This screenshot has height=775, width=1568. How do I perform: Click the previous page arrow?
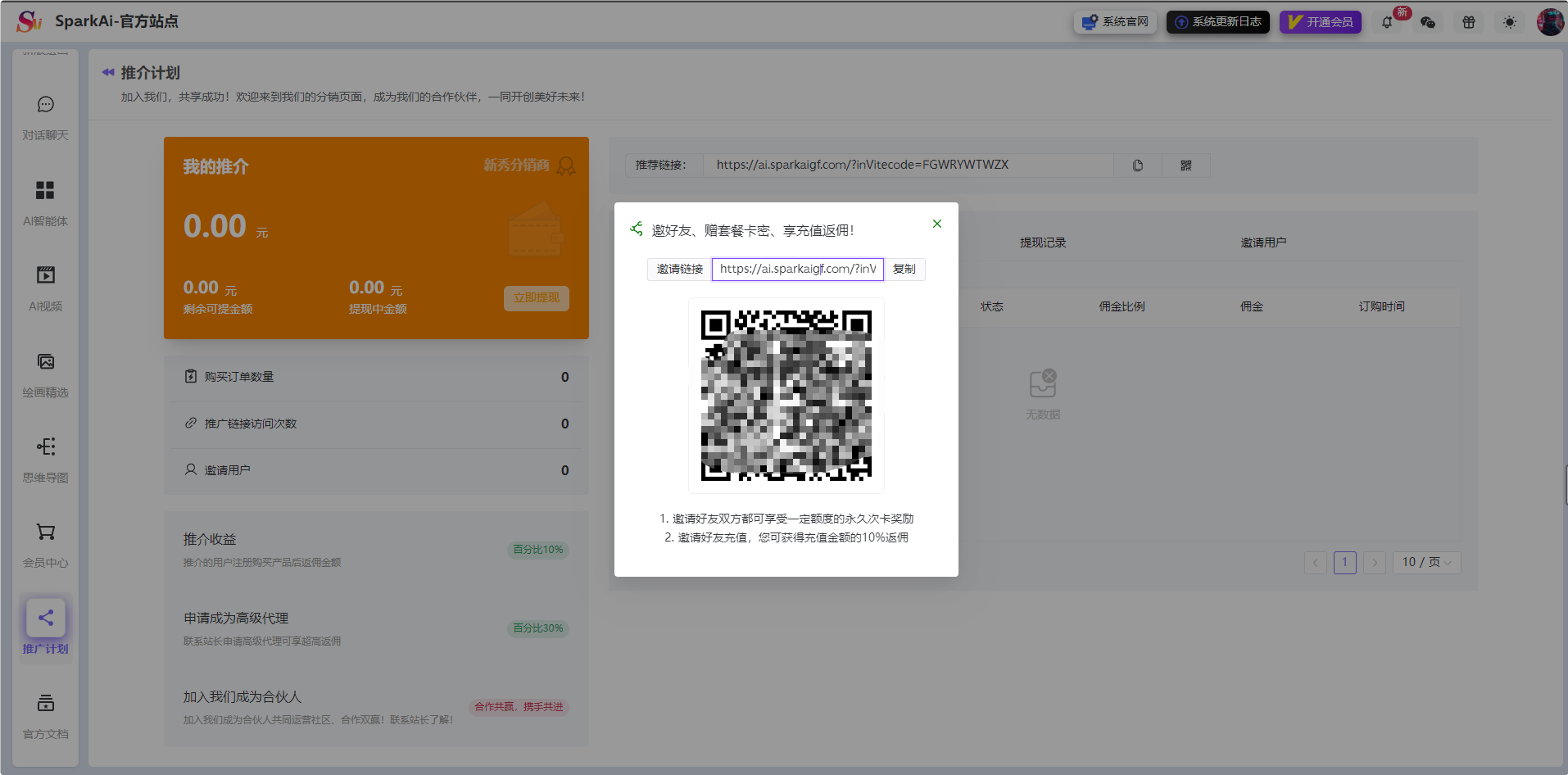click(1316, 562)
